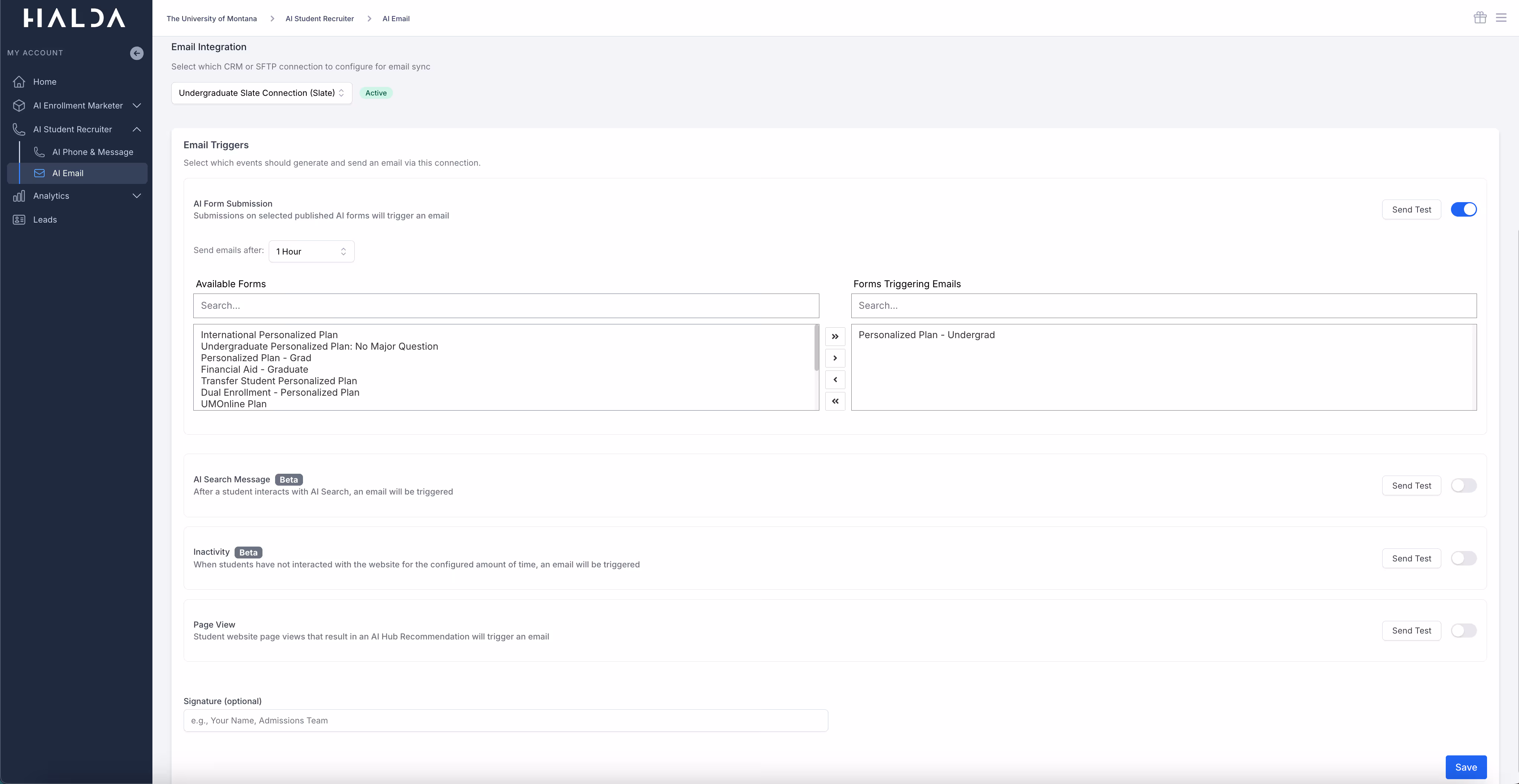Disable the AI Form Submission toggle
Viewport: 1519px width, 784px height.
pyautogui.click(x=1464, y=209)
